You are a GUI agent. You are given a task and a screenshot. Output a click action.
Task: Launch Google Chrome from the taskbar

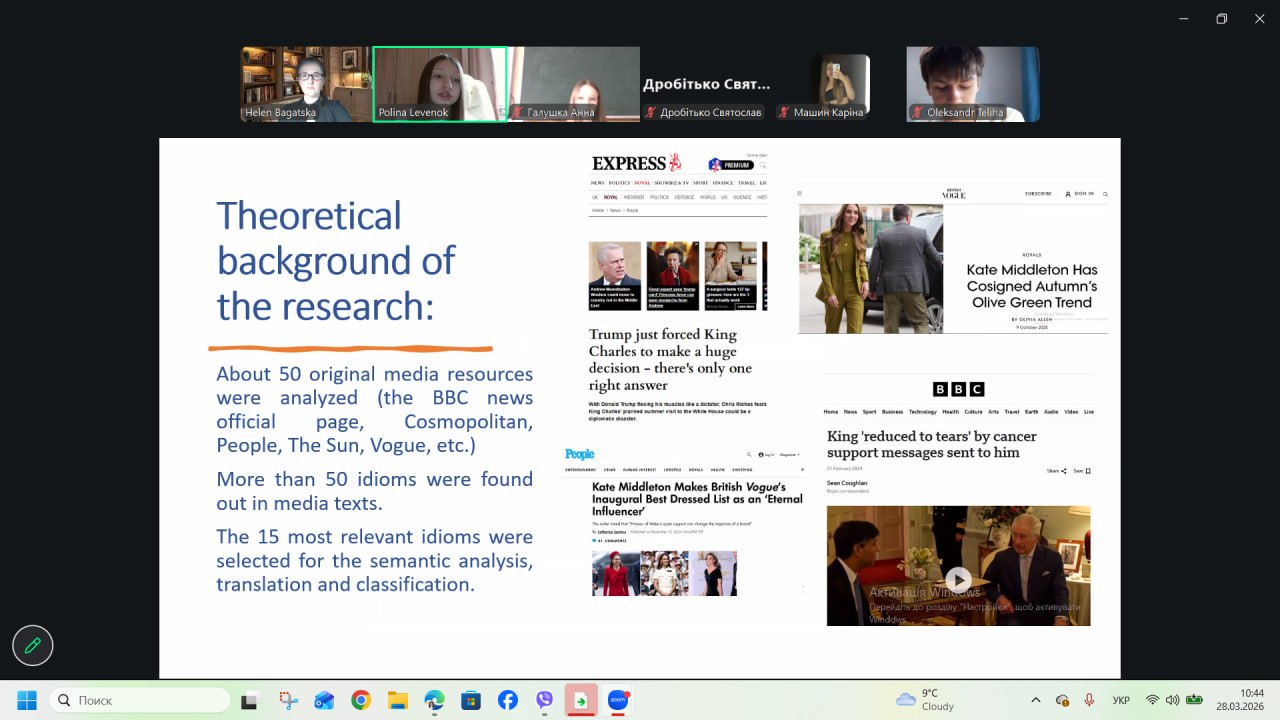click(361, 700)
